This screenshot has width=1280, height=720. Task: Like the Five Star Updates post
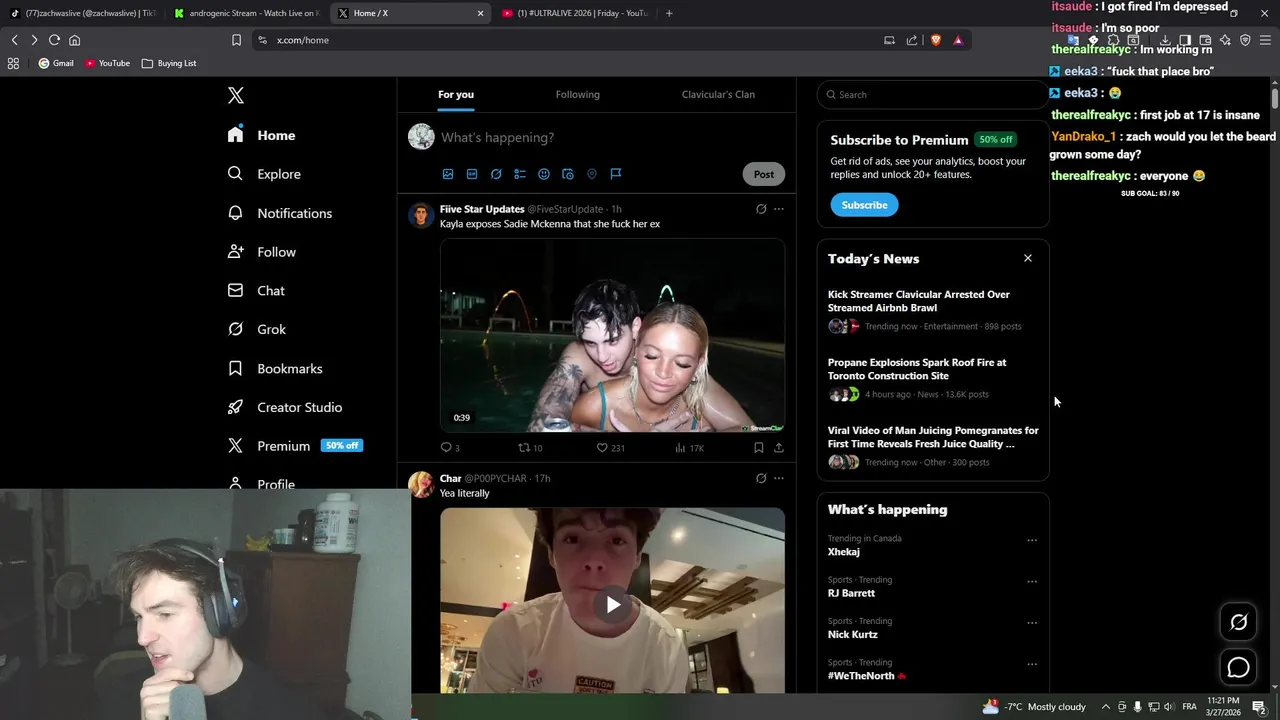[x=610, y=447]
